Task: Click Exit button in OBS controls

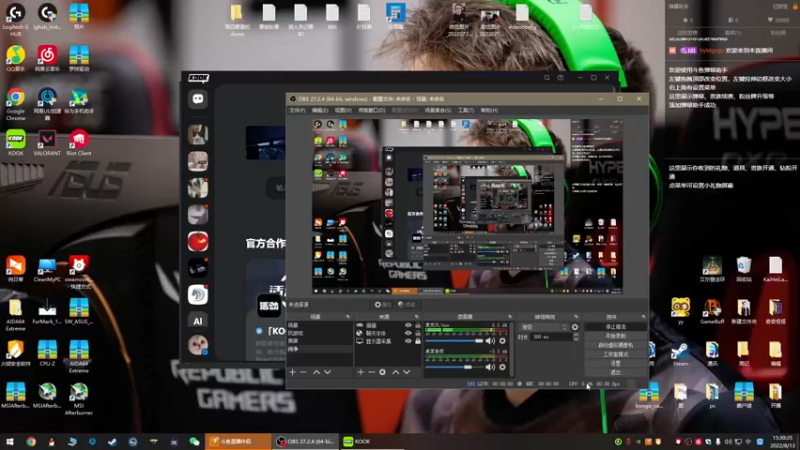Action: (616, 372)
